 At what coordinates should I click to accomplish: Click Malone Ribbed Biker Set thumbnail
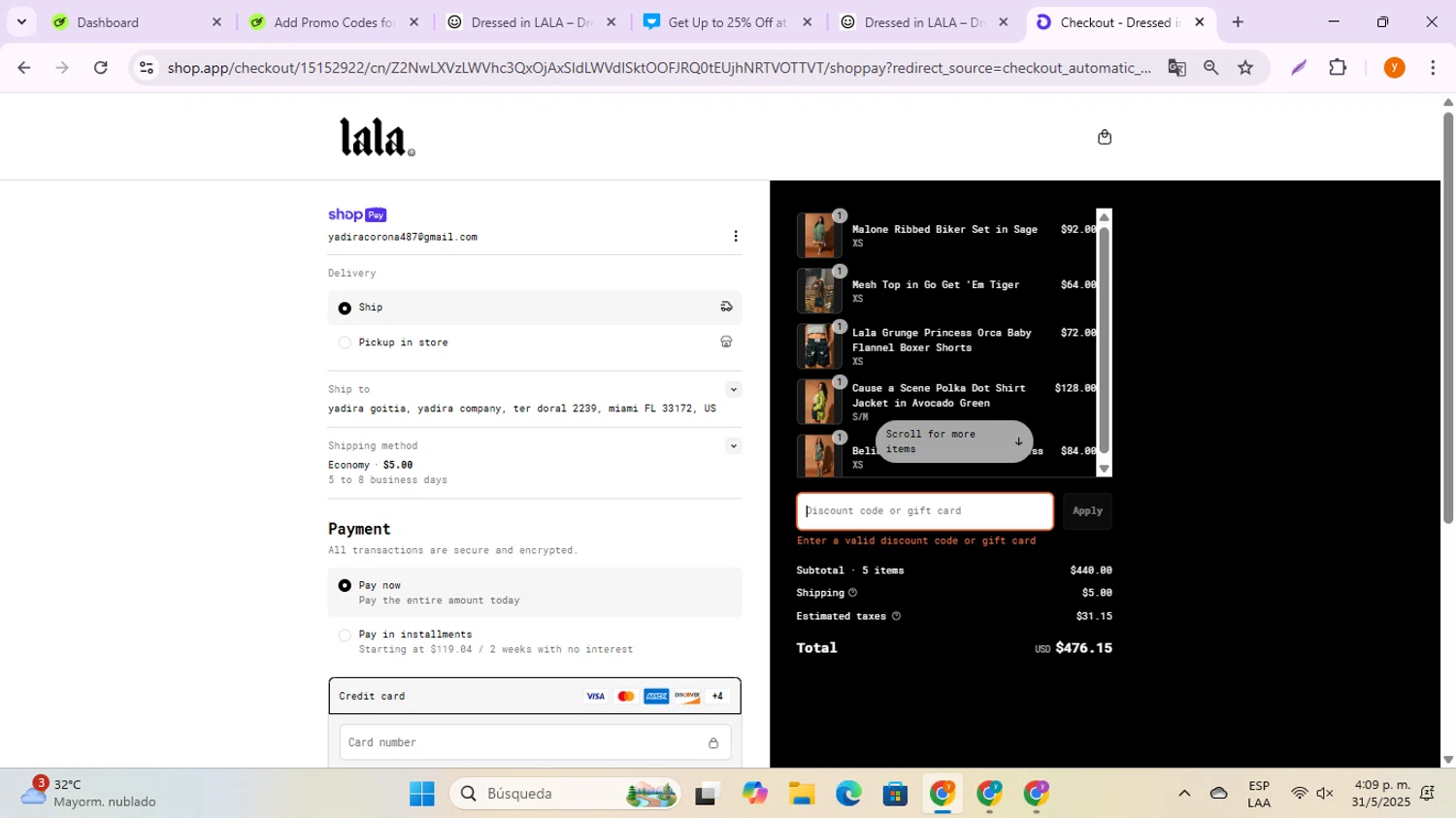tap(819, 235)
